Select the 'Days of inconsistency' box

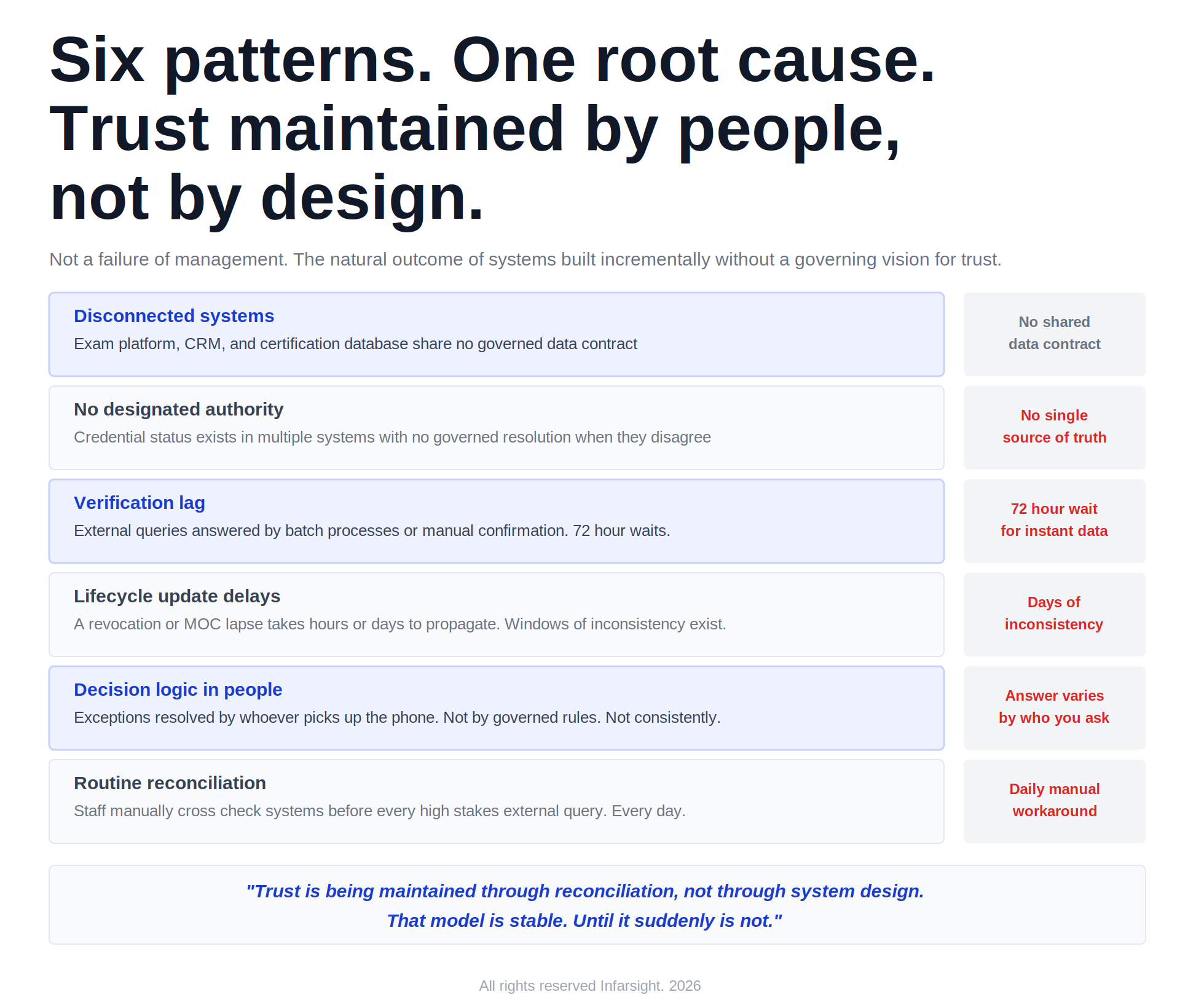tap(1055, 615)
